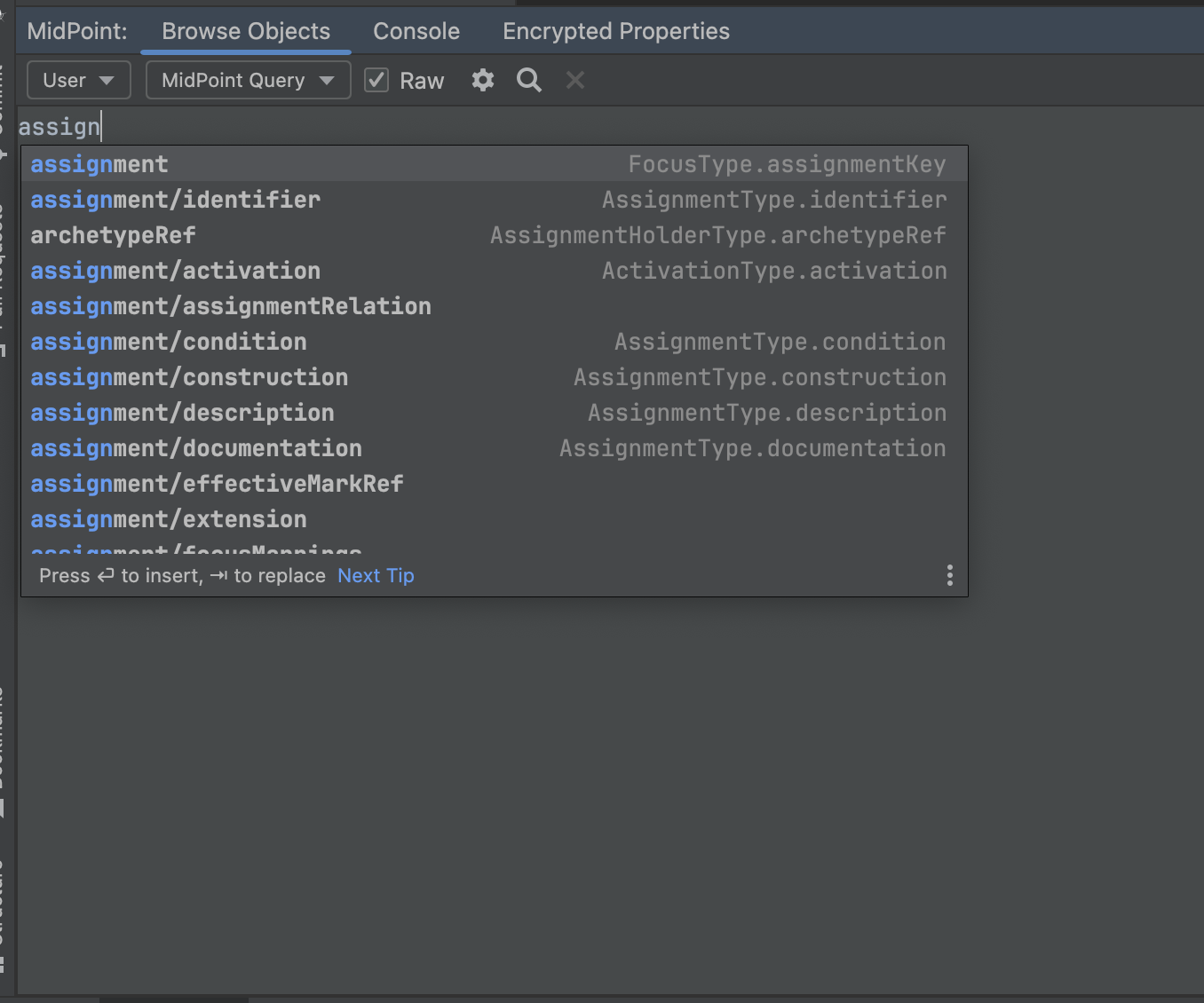Uncheck the Raw checkbox

pos(376,79)
